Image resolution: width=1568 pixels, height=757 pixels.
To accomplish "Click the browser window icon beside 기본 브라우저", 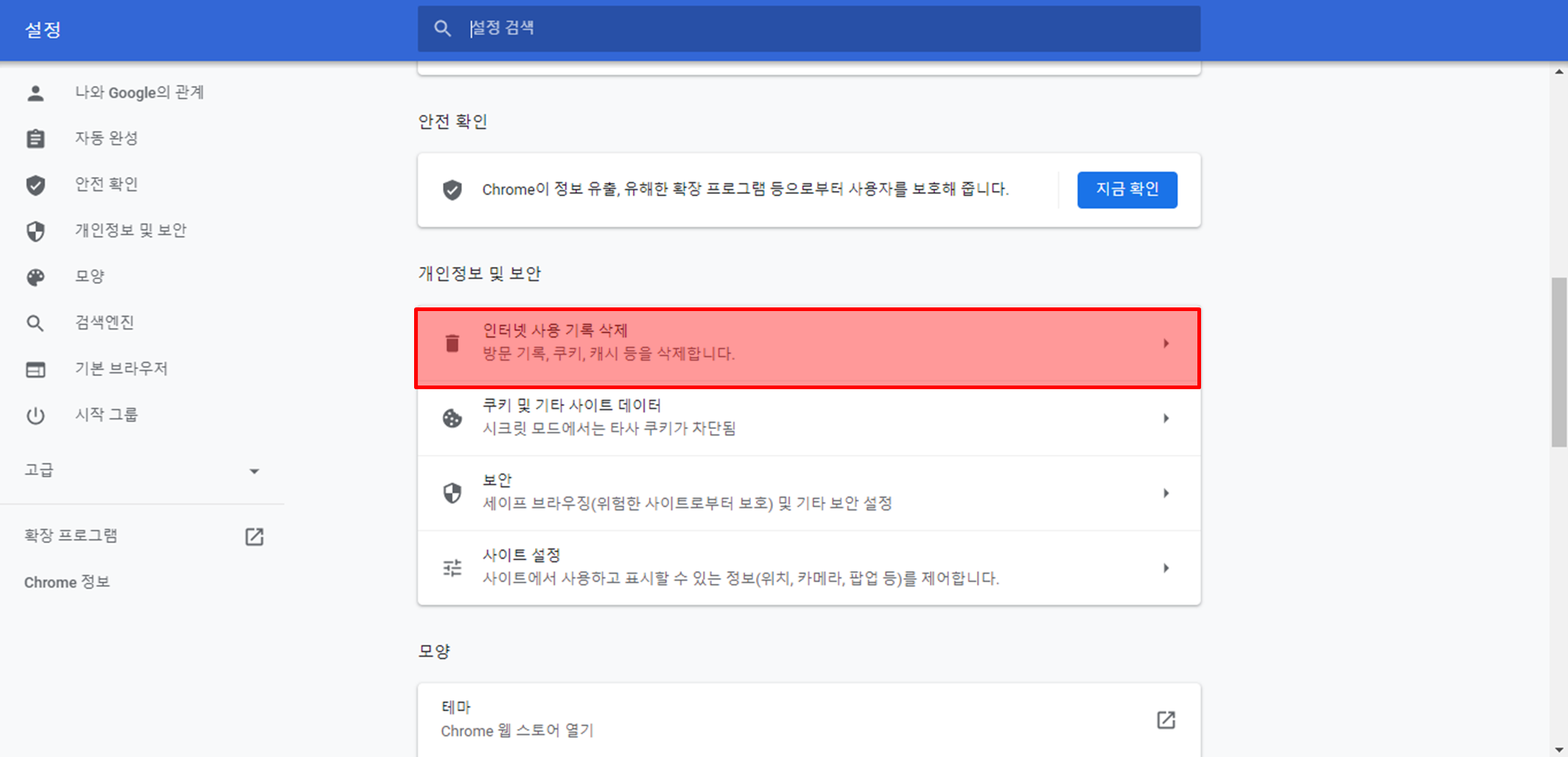I will click(x=35, y=369).
